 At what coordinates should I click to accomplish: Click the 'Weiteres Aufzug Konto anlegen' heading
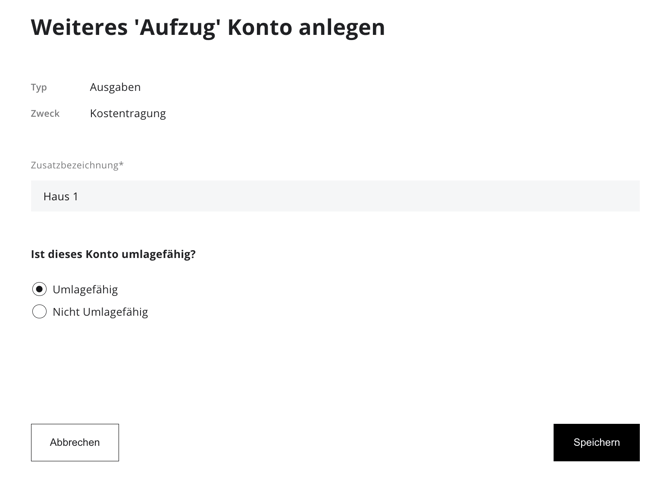[207, 27]
